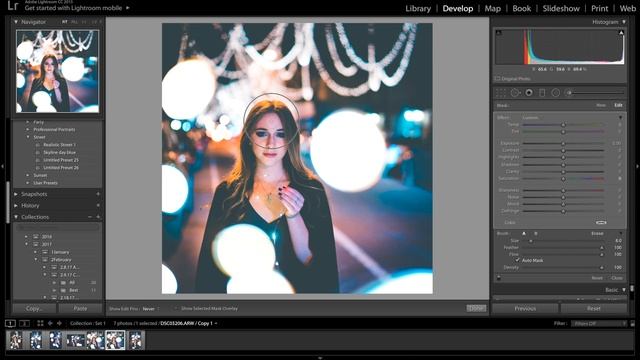Click Saturation slider handle
This screenshot has width=640, height=360.
pyautogui.click(x=563, y=179)
